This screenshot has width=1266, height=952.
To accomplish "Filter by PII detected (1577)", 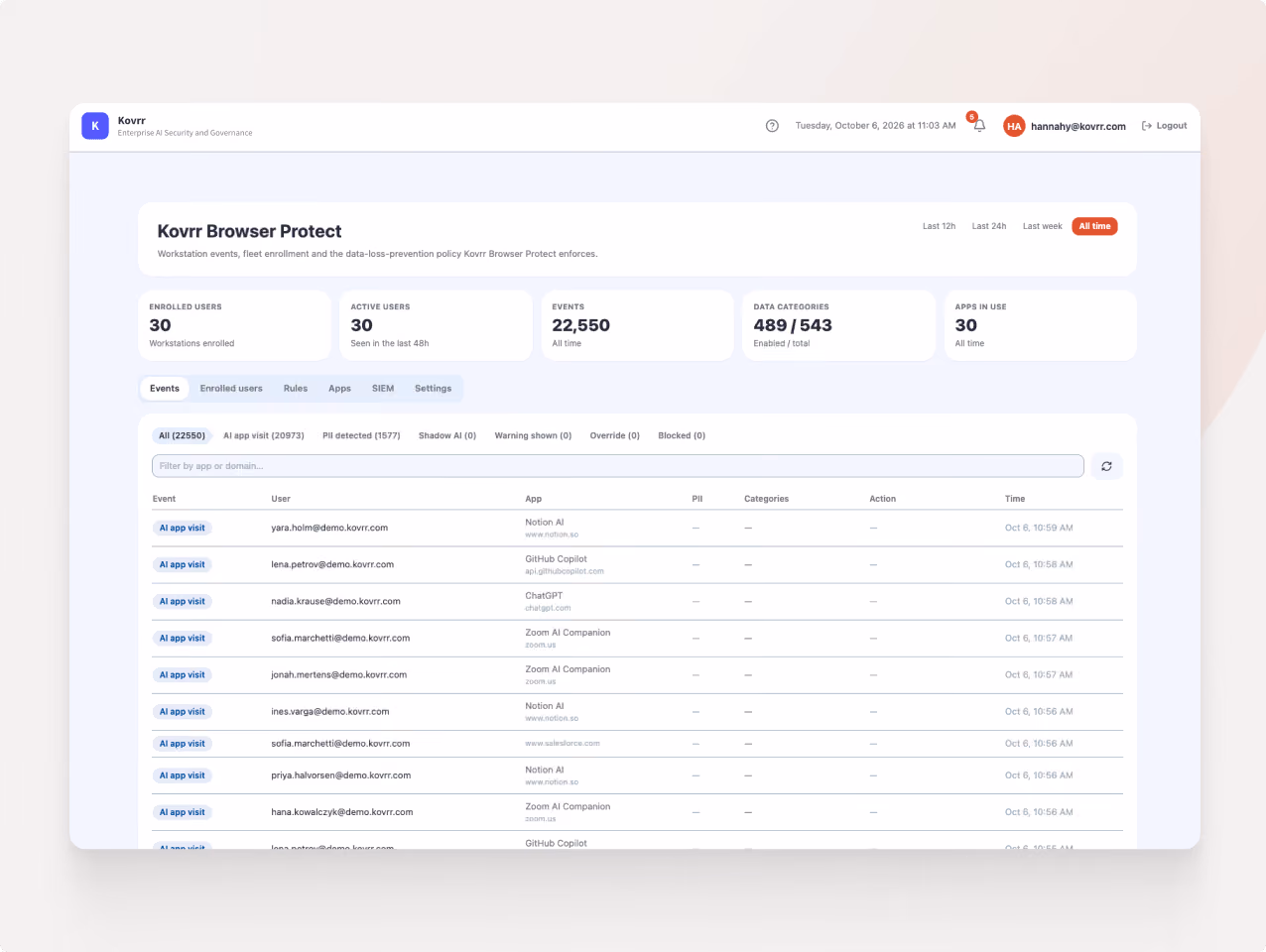I will [x=361, y=435].
